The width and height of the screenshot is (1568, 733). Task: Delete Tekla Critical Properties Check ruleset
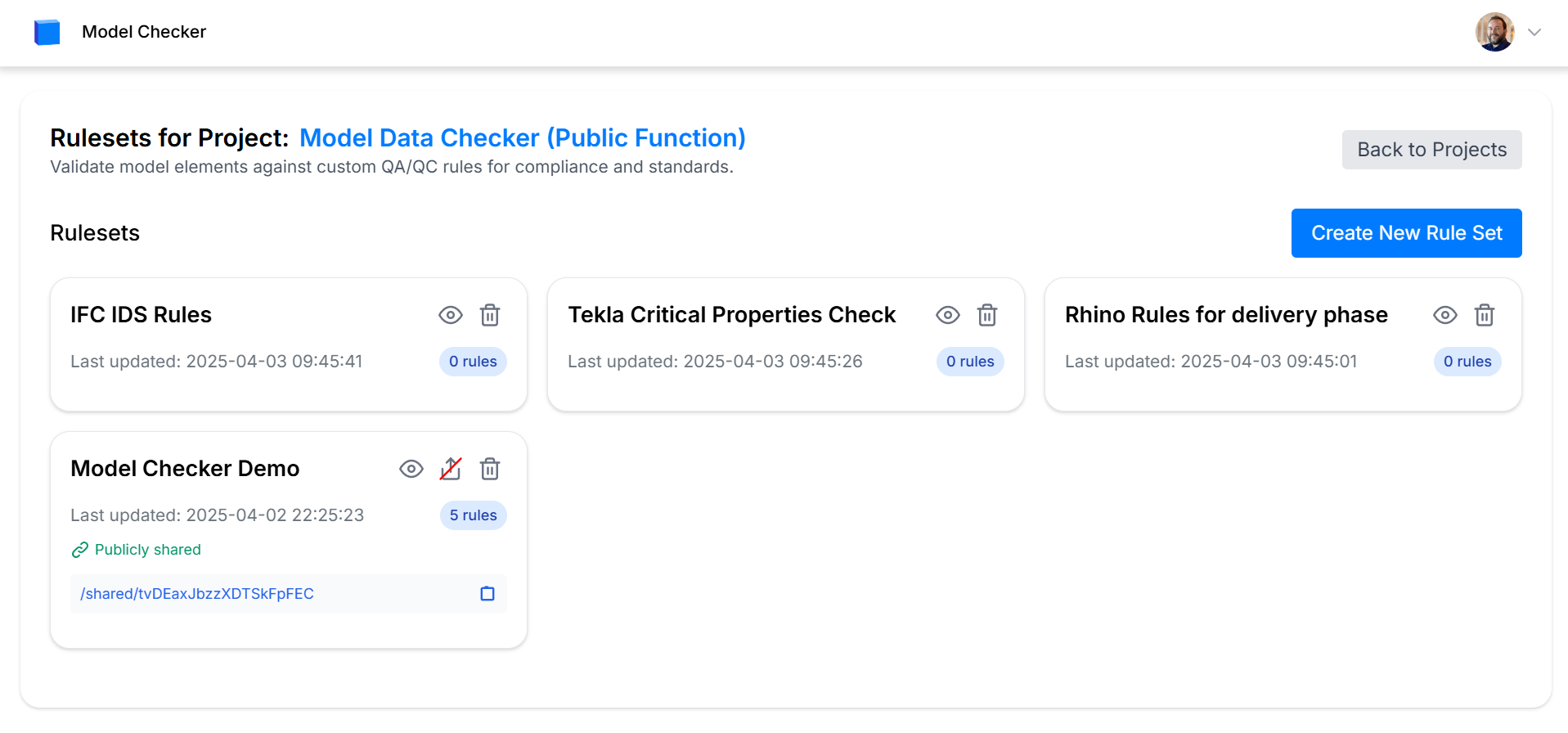pos(987,315)
